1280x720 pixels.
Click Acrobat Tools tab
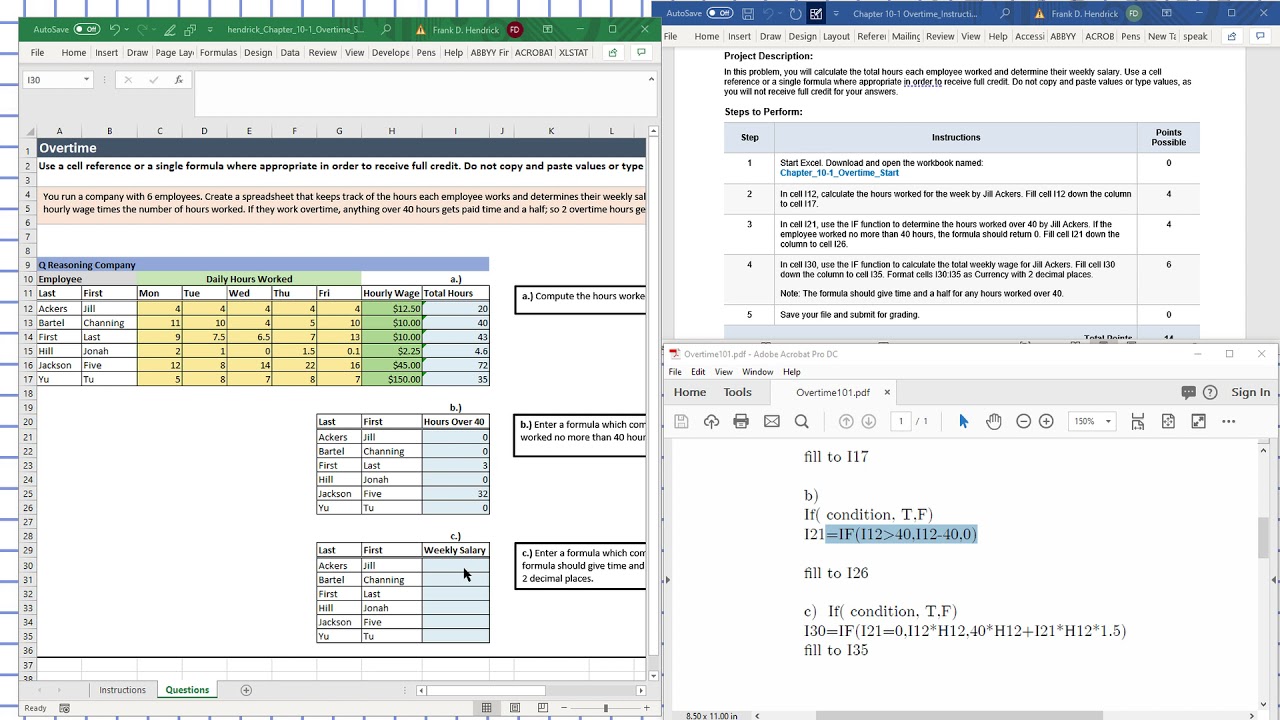coord(737,392)
